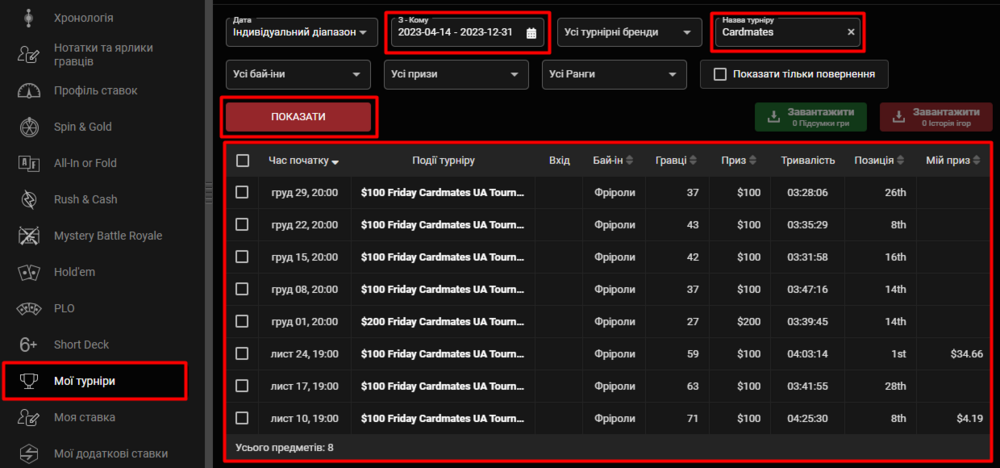Sort by Приз column arrows
Viewport: 1000px width, 468px height.
[754, 161]
